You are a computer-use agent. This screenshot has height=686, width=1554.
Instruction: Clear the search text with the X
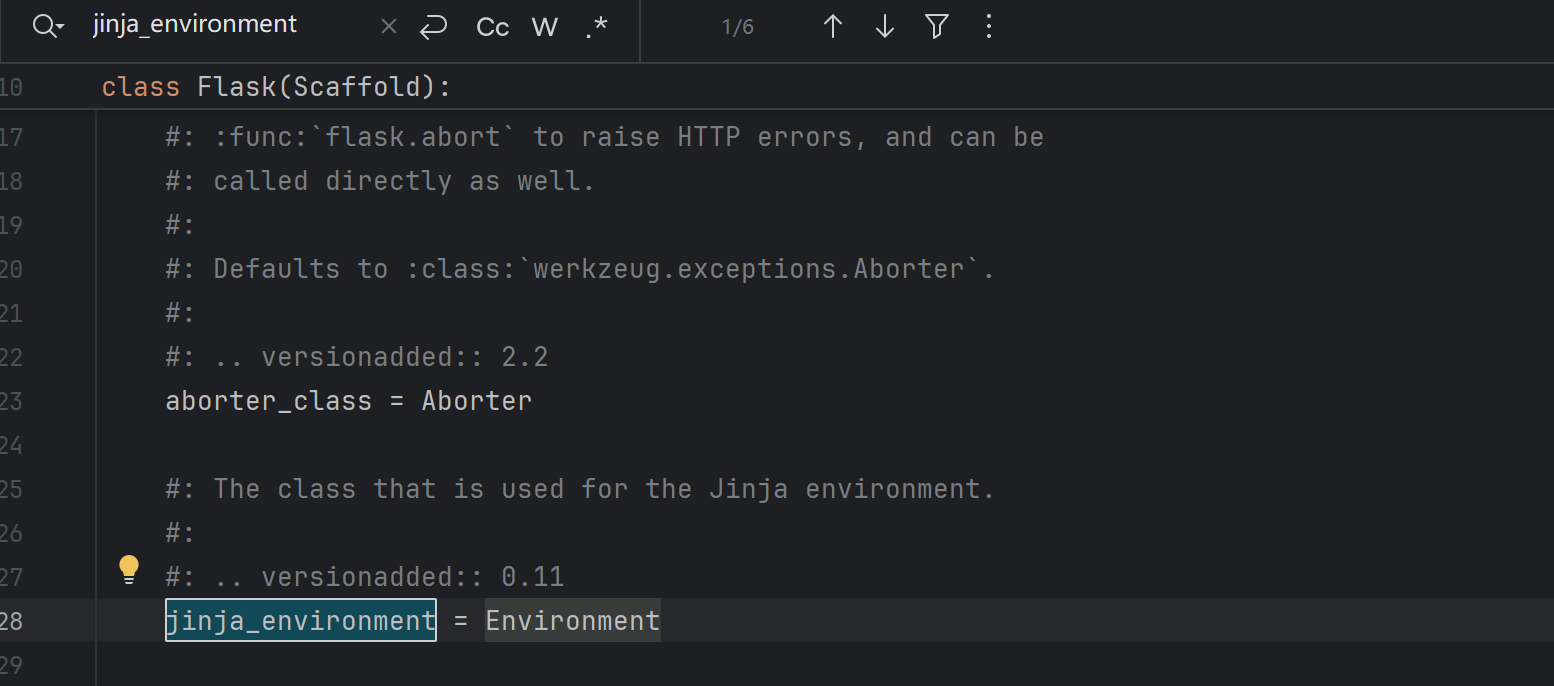coord(389,27)
